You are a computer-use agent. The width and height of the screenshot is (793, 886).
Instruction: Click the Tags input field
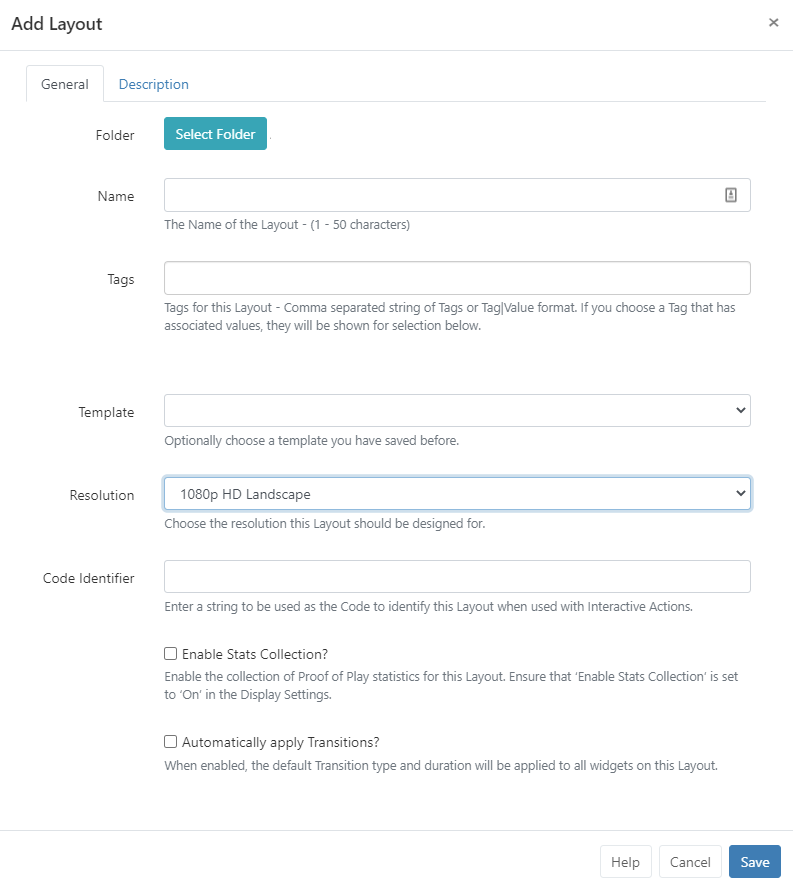pos(456,278)
